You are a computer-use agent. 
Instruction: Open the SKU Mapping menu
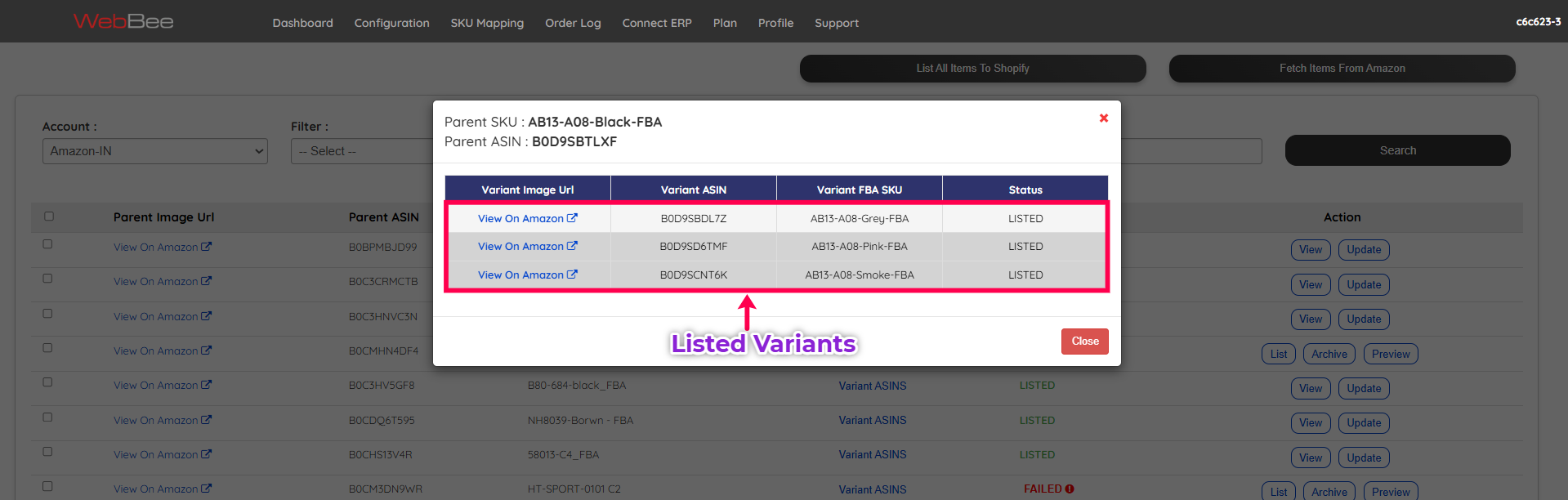point(487,23)
